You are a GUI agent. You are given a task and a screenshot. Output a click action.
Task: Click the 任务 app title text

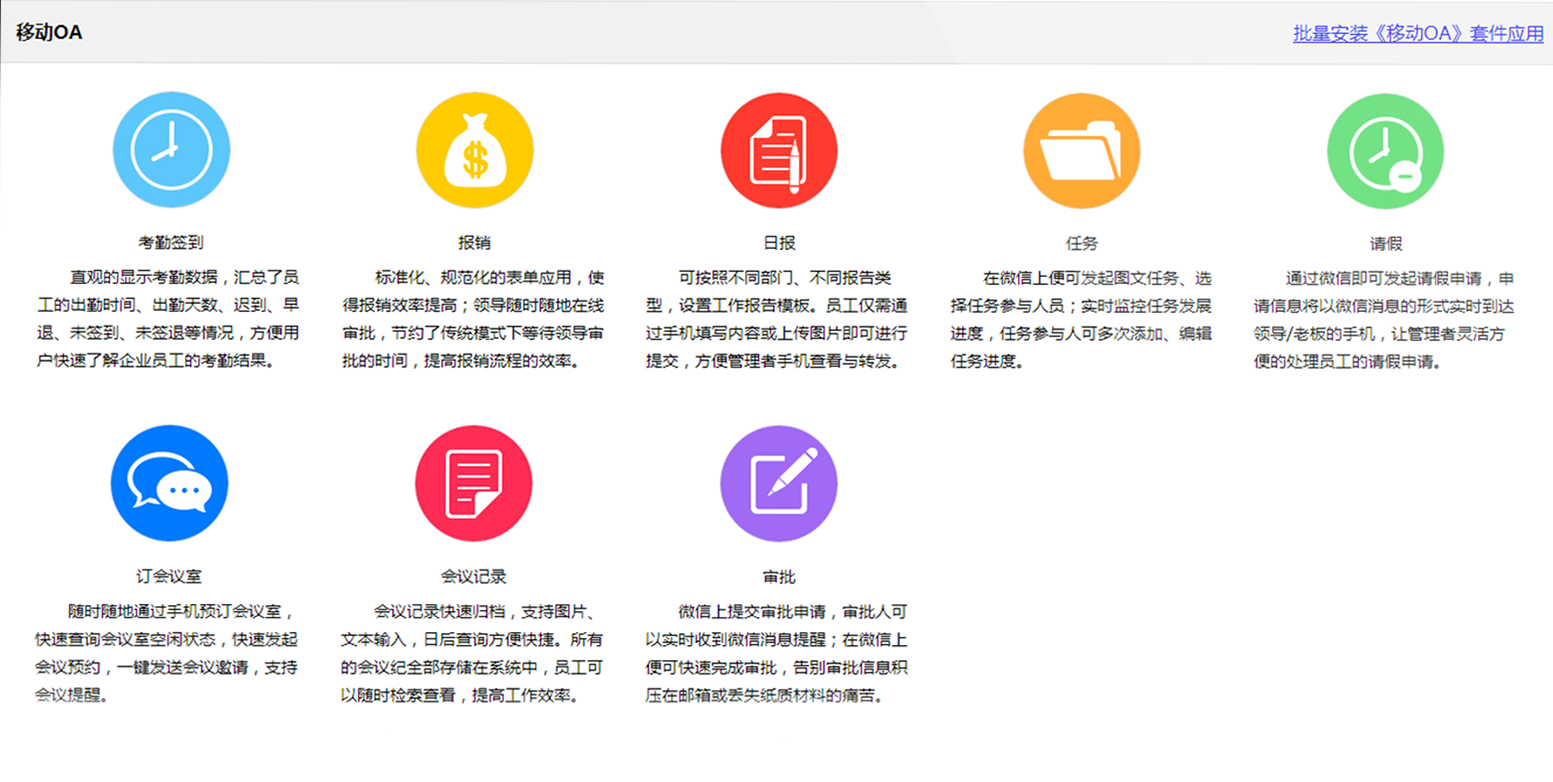coord(1082,243)
